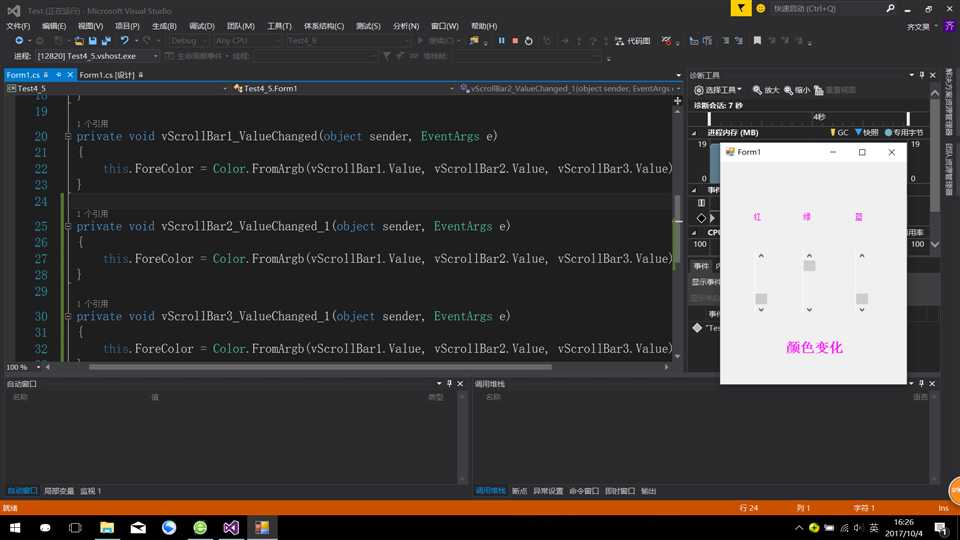
Task: Open the 文件(F) menu
Action: pos(18,26)
